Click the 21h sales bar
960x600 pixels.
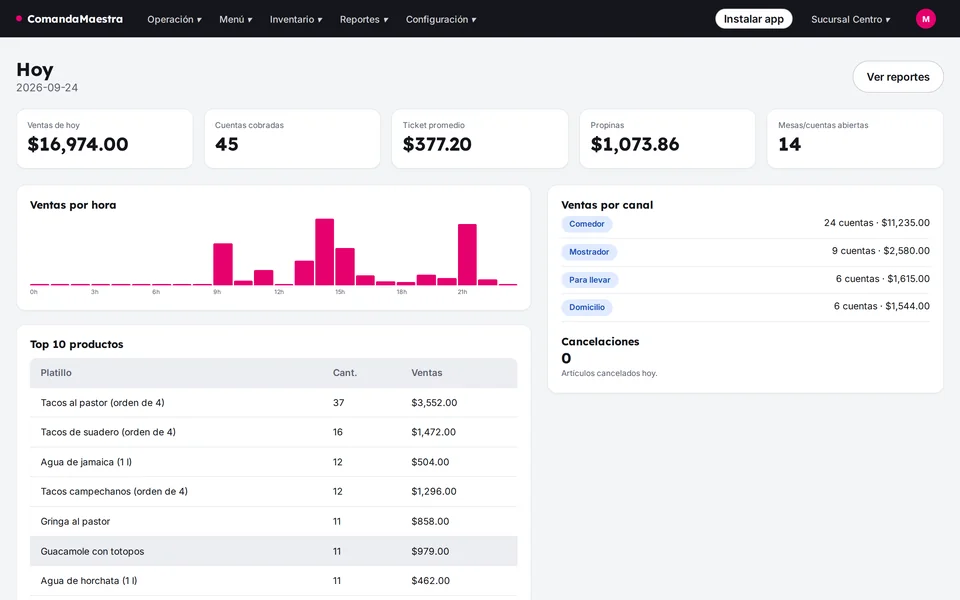coord(467,255)
